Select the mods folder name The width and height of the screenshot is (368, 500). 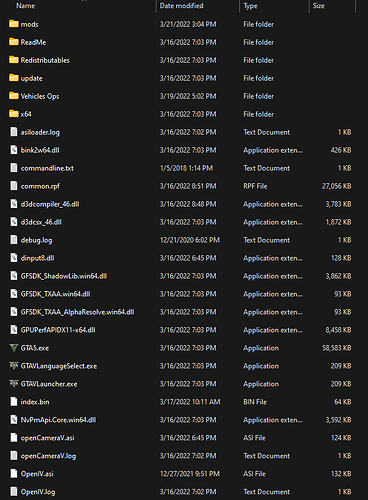(29, 24)
